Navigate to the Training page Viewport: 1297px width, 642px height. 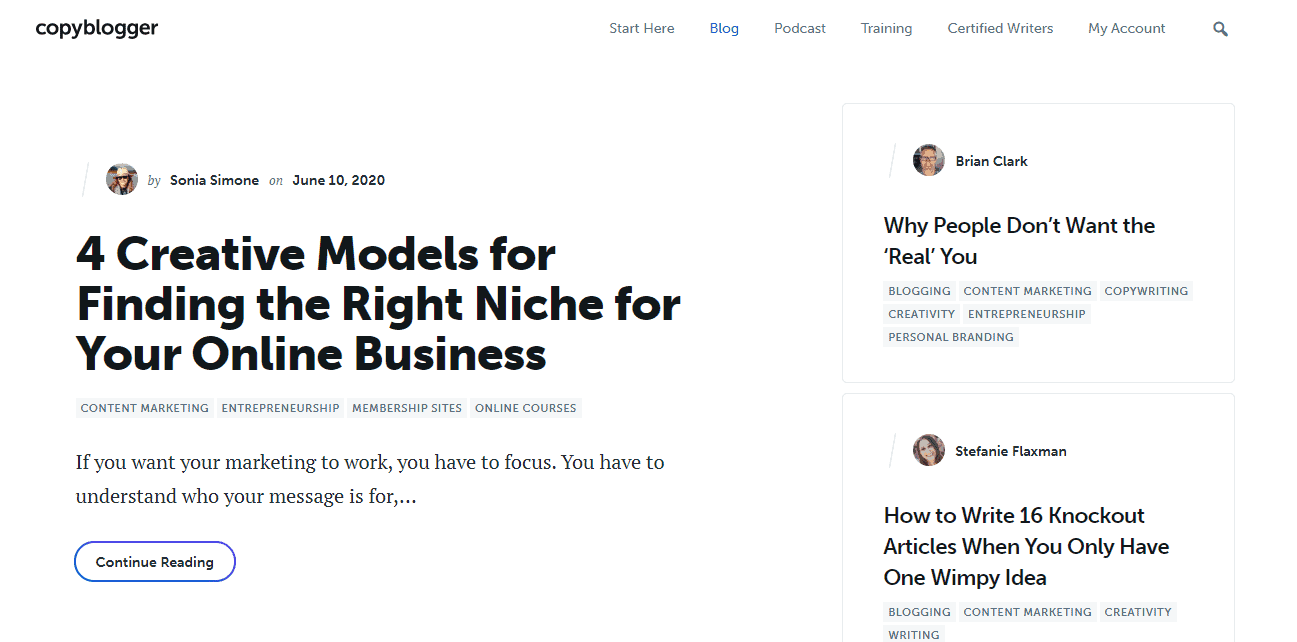[x=886, y=28]
